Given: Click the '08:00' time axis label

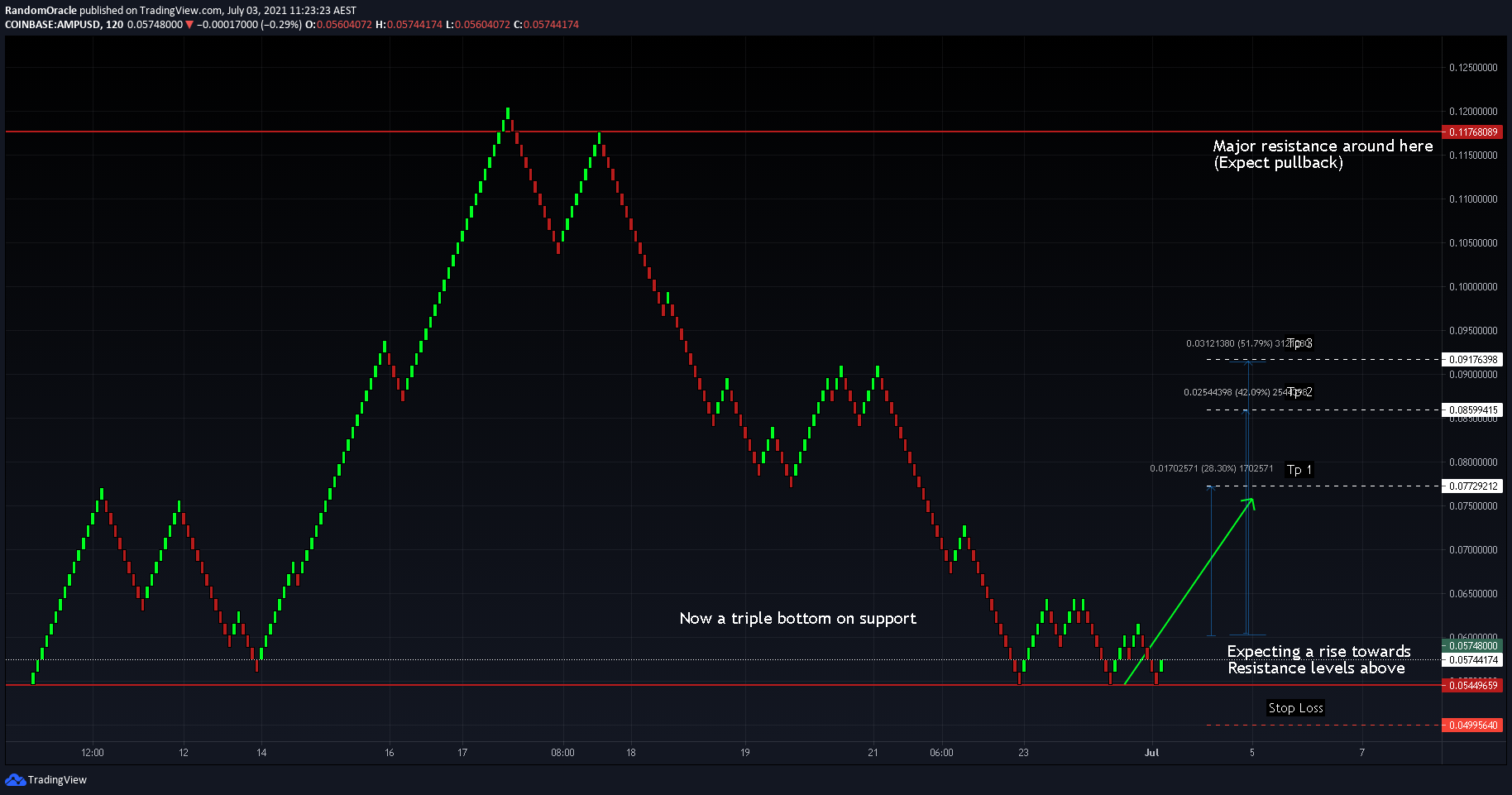Looking at the screenshot, I should coord(562,753).
